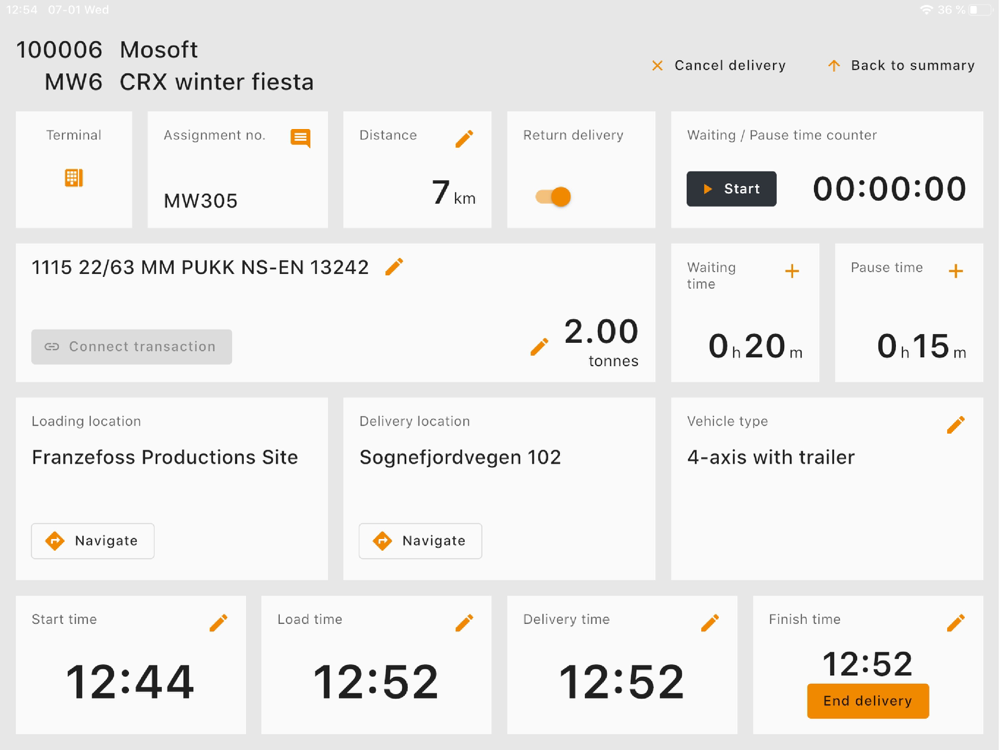
Task: Click the 4-axis with trailer text
Action: tap(771, 457)
